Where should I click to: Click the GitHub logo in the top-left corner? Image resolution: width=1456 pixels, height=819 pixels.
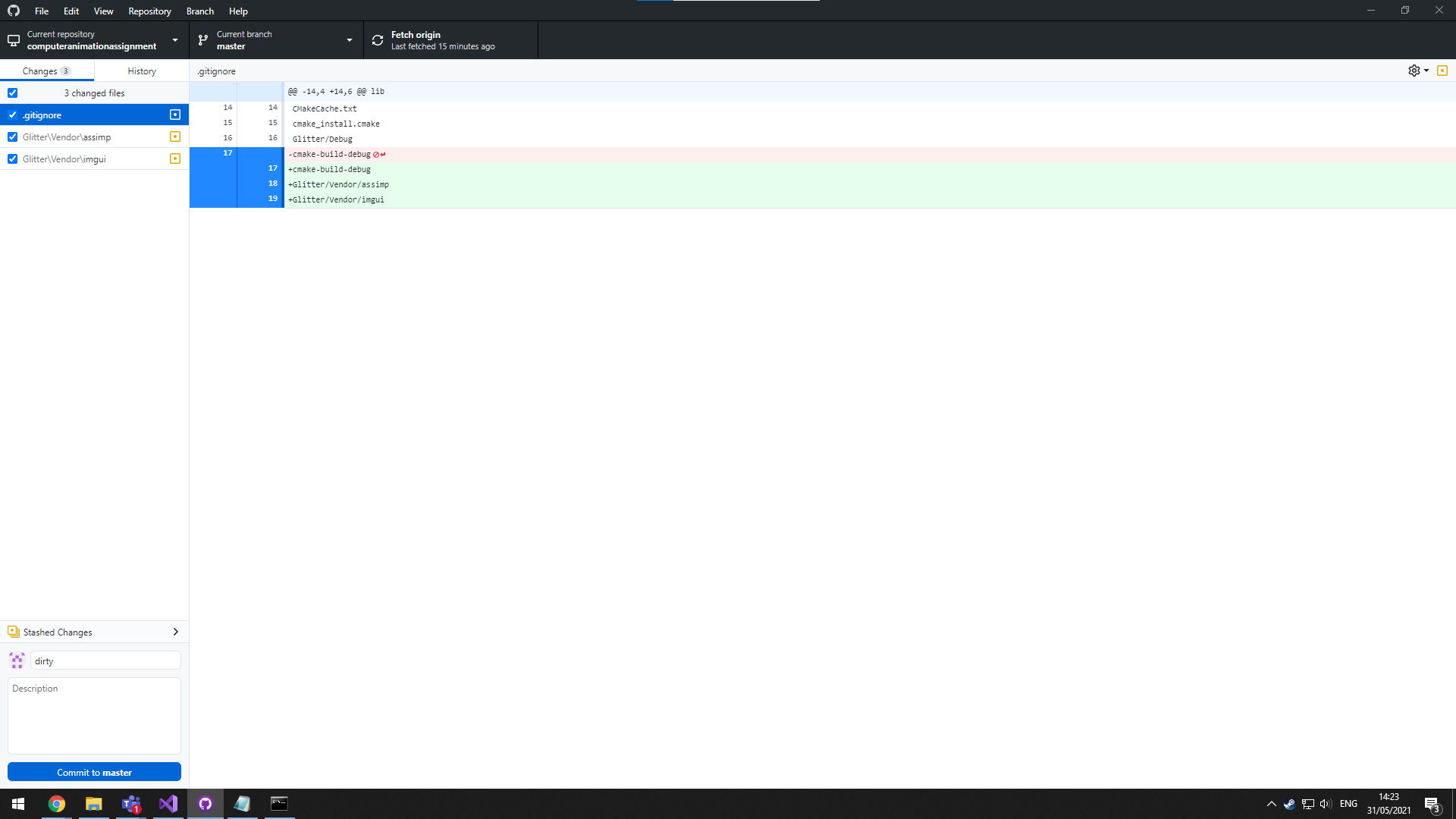click(12, 11)
